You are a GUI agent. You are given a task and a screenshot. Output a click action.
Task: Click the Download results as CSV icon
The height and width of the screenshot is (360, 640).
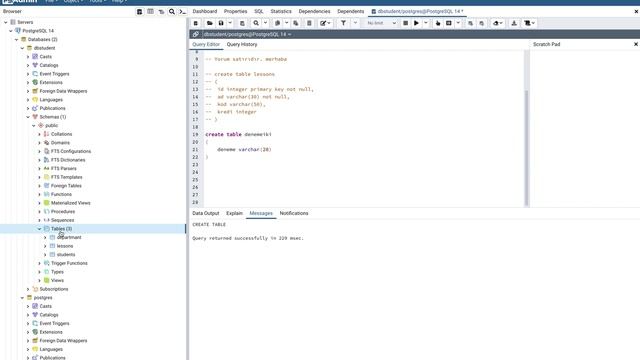click(x=514, y=23)
